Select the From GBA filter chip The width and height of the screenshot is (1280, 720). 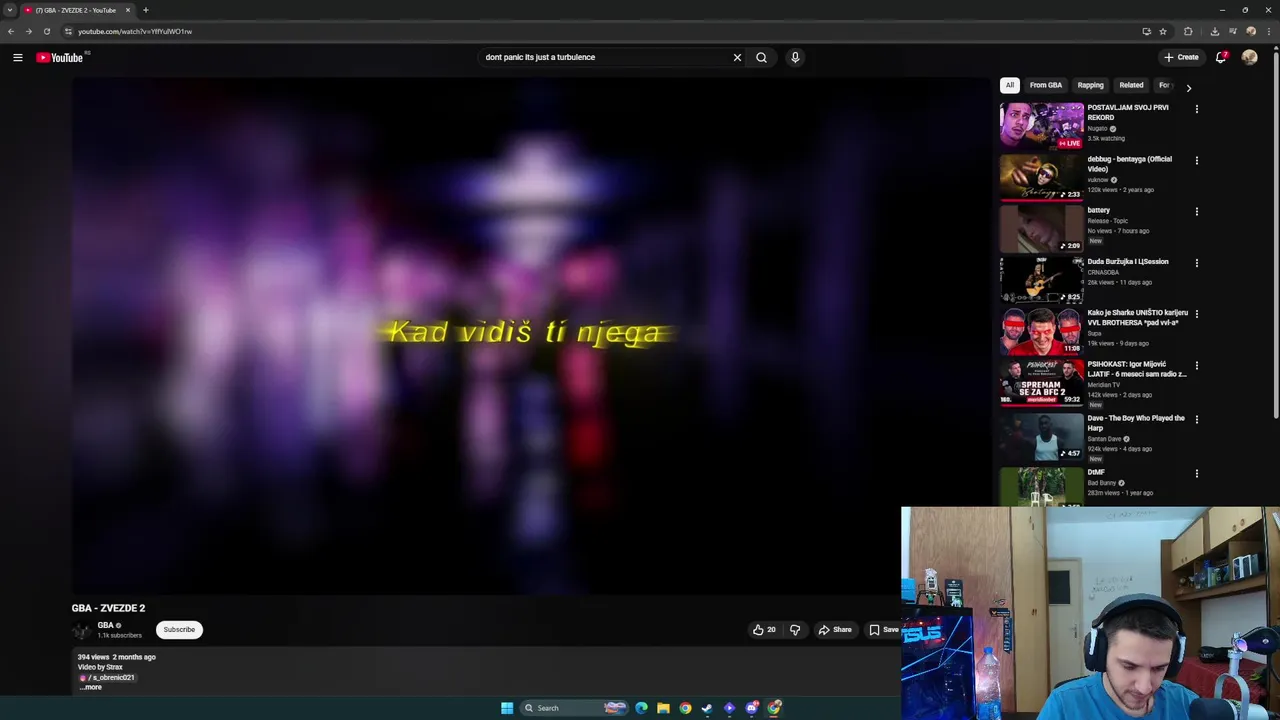click(x=1046, y=85)
